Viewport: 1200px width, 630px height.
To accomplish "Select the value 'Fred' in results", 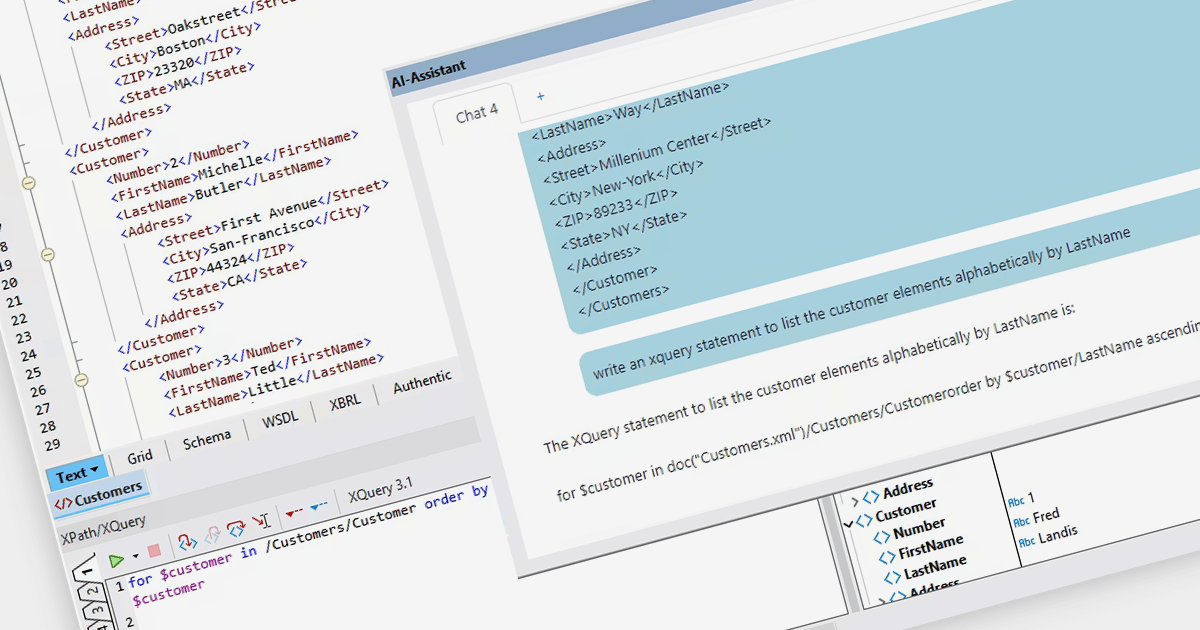I will click(1046, 516).
